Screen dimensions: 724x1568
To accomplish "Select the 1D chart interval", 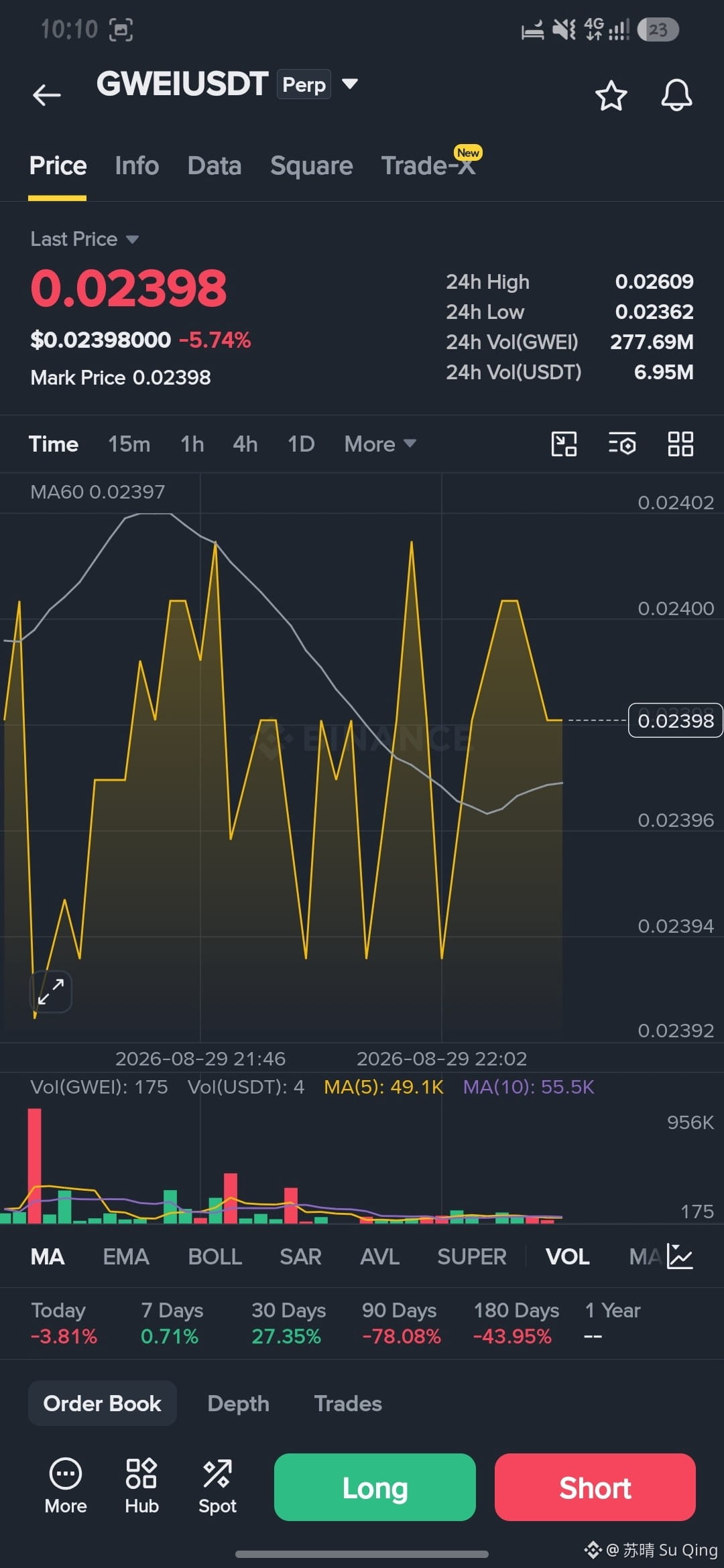I will click(x=301, y=444).
